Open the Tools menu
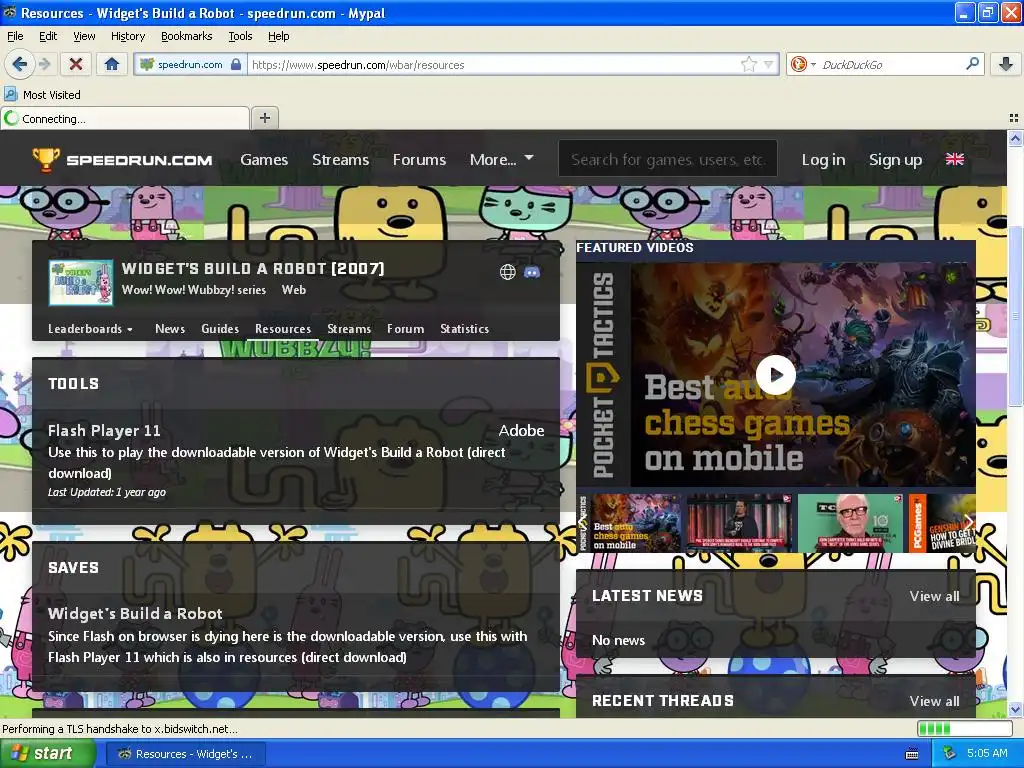The image size is (1024, 768). [x=240, y=36]
